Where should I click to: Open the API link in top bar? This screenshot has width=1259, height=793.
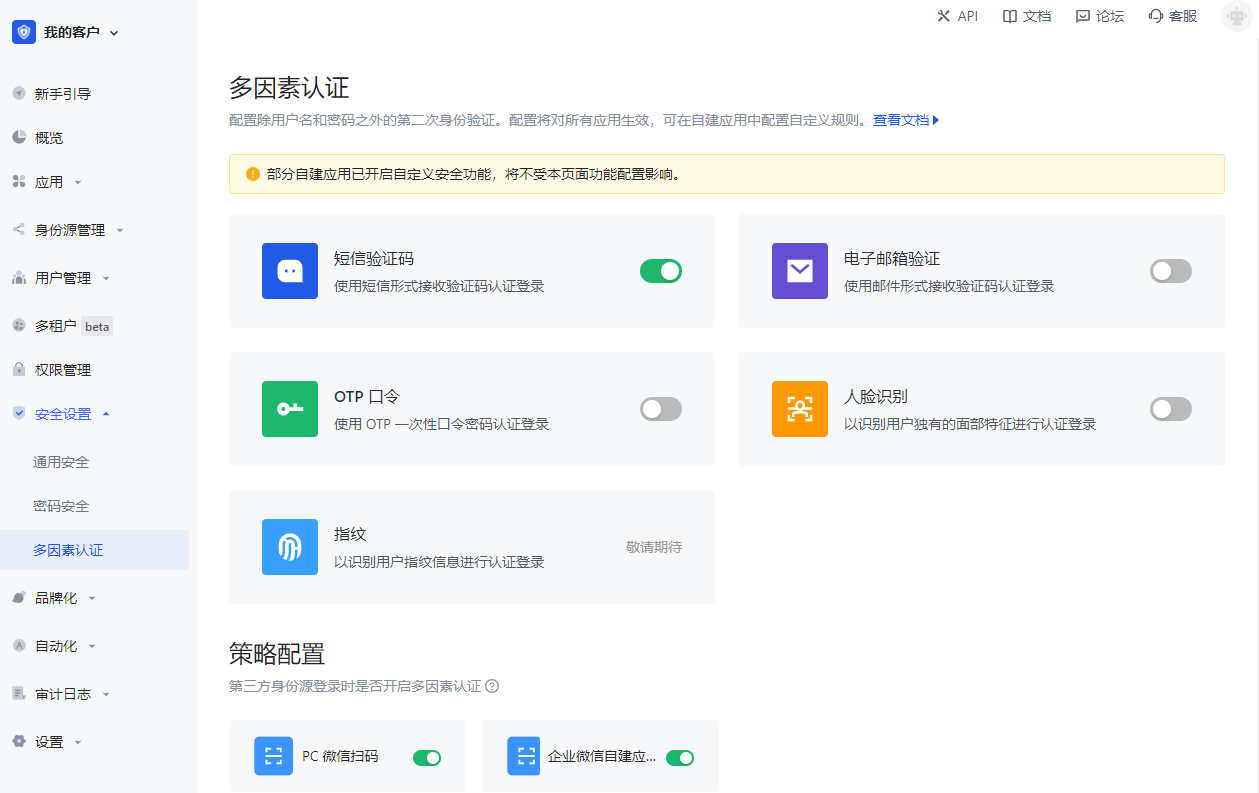tap(957, 16)
